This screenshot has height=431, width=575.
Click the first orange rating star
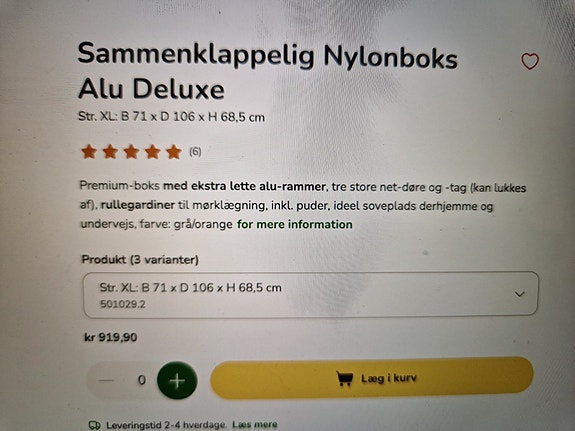point(89,151)
